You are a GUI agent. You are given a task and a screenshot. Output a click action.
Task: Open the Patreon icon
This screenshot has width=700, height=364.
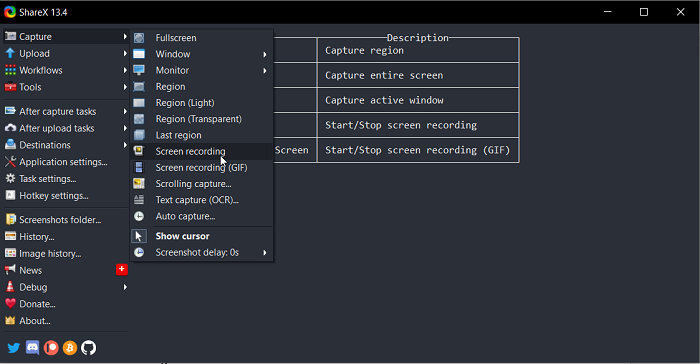(x=51, y=347)
